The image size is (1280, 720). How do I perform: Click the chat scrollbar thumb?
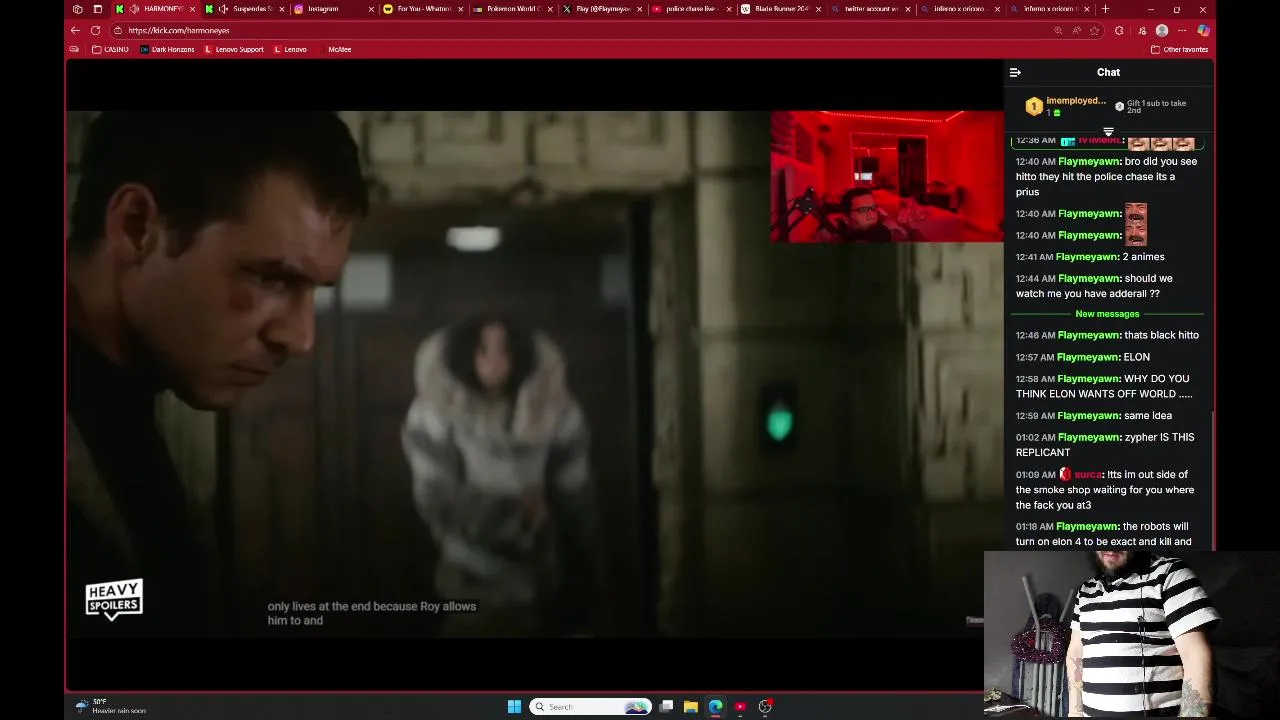click(1213, 480)
